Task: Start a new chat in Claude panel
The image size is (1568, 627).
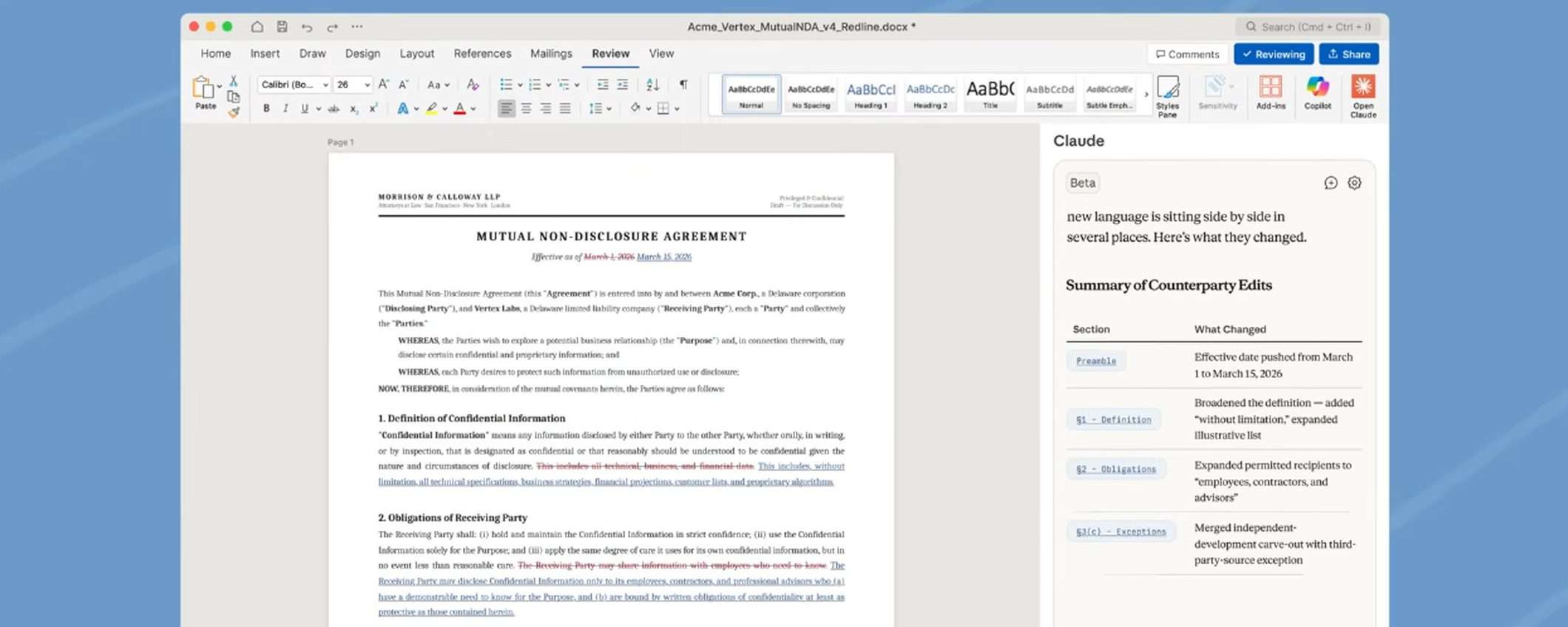Action: [1331, 183]
